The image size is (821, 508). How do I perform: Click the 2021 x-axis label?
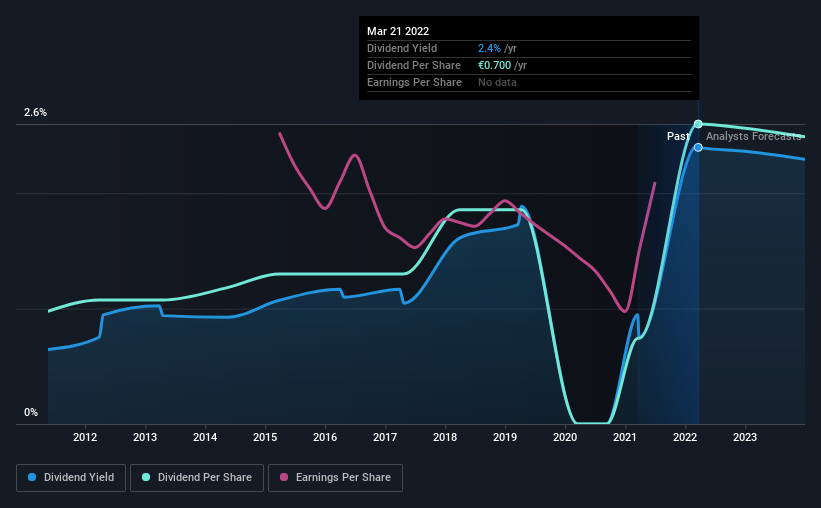(625, 437)
